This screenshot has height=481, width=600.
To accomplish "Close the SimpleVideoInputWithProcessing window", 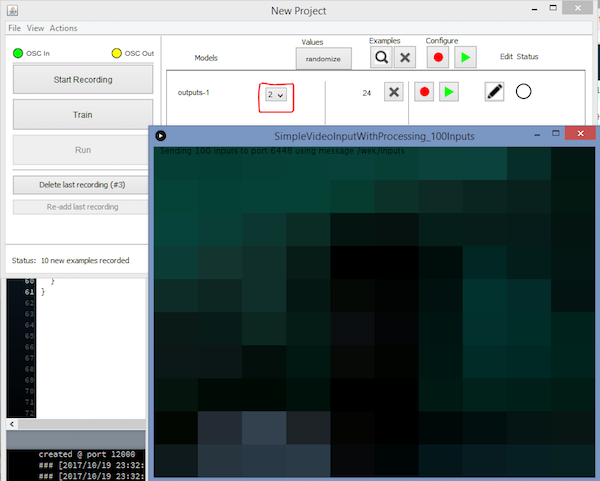I will [x=577, y=134].
